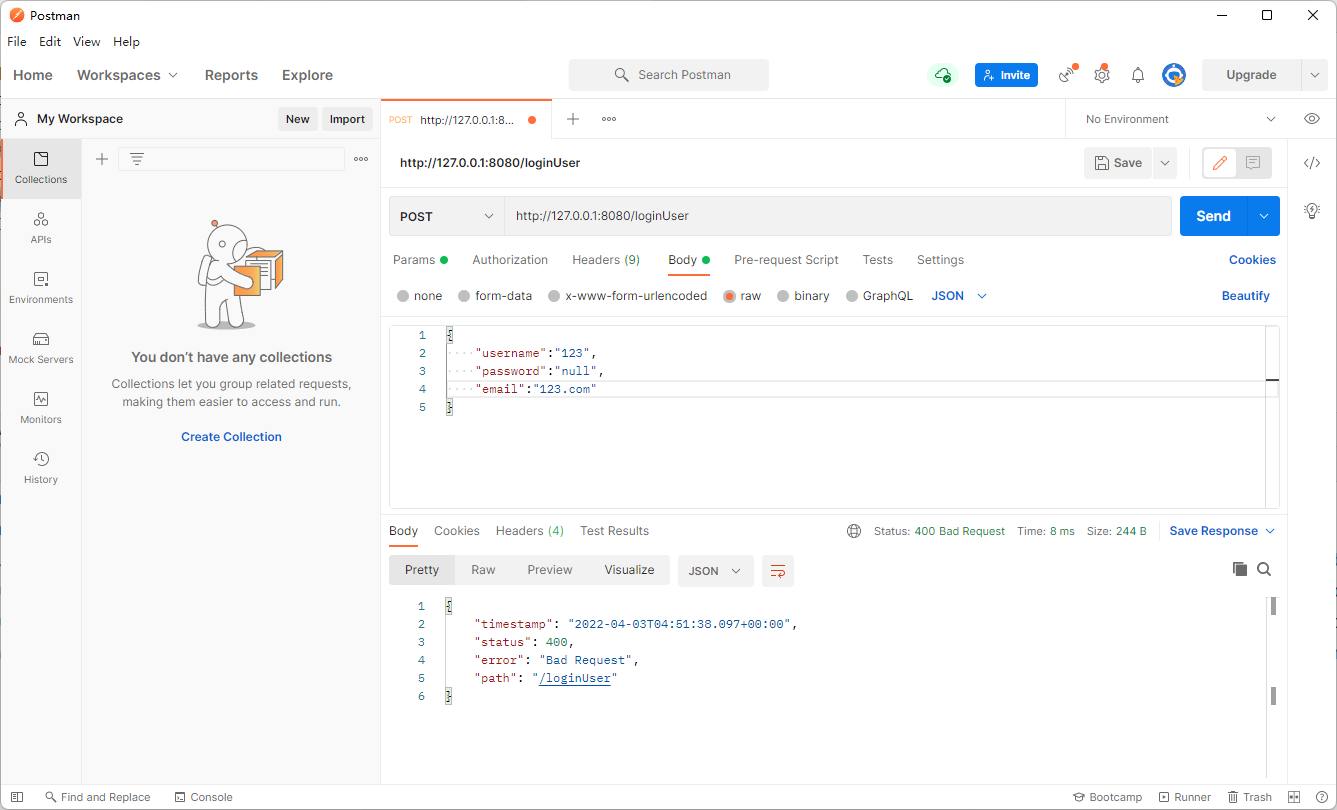Switch to the Pre-request Script tab
Image resolution: width=1337 pixels, height=810 pixels.
pyautogui.click(x=786, y=260)
